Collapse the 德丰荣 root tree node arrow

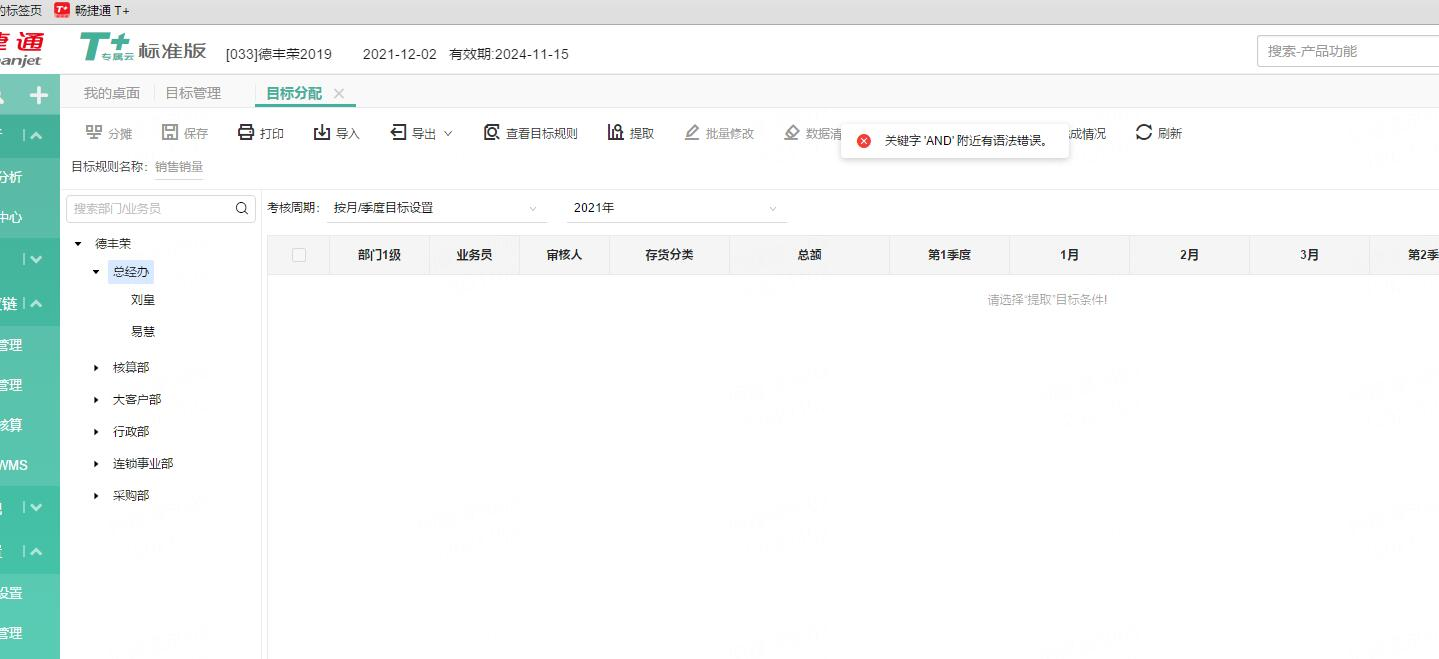point(78,244)
